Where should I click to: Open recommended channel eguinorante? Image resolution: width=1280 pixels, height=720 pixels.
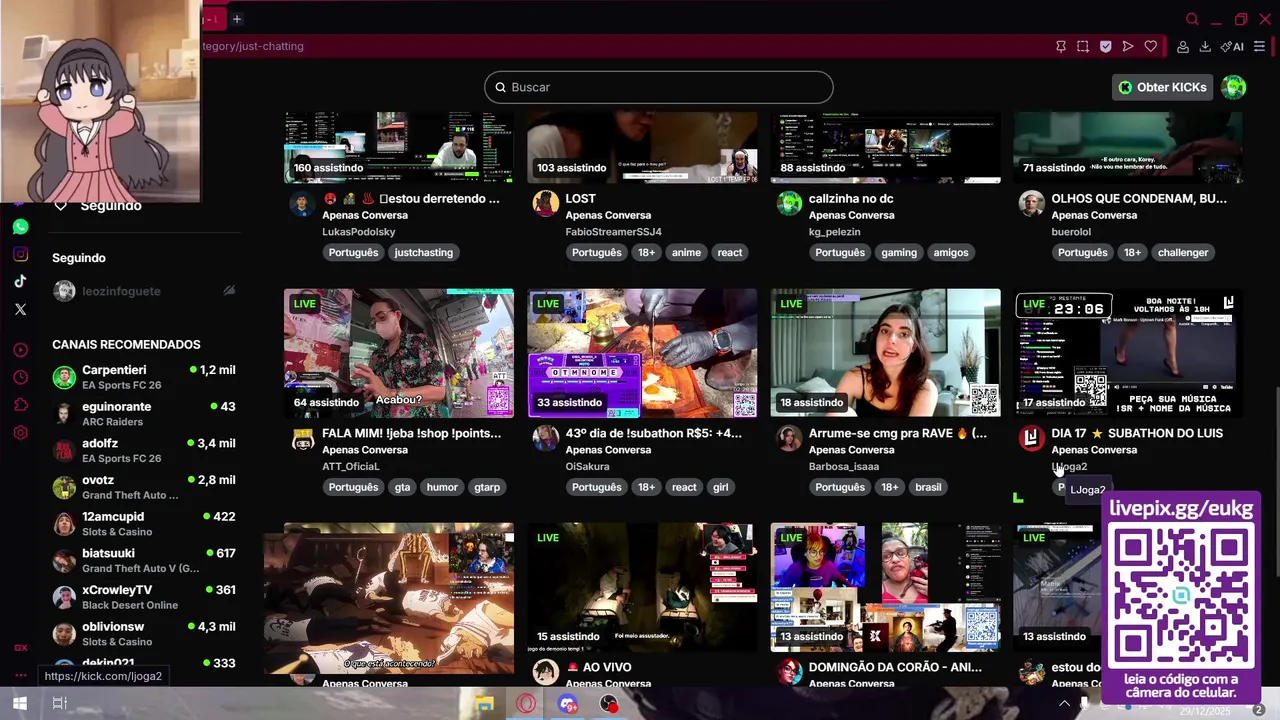coord(144,414)
